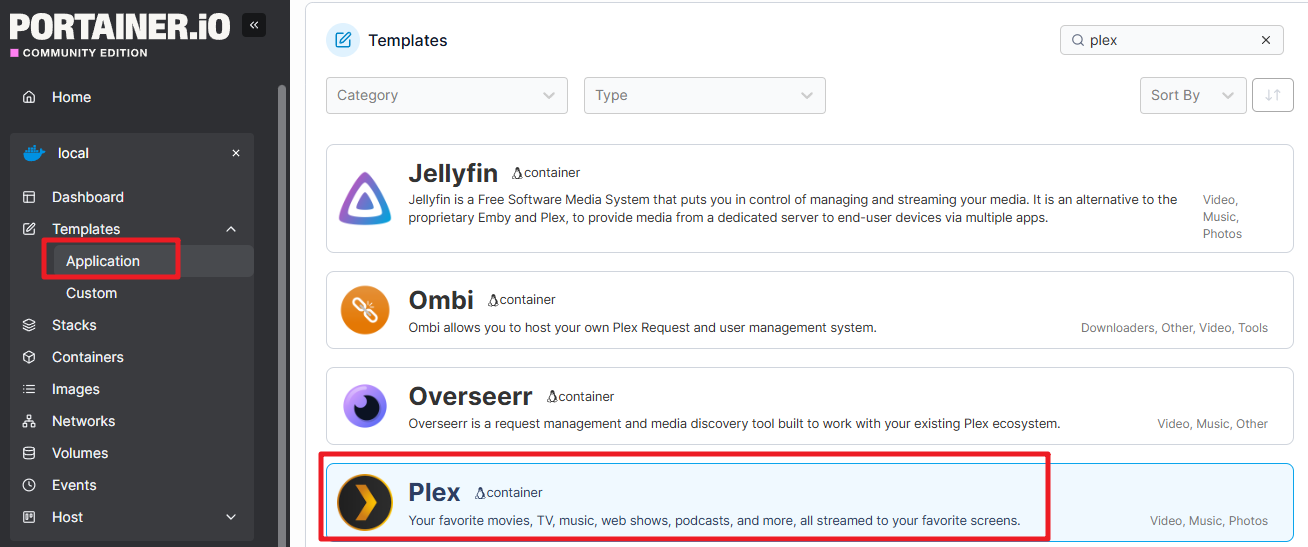This screenshot has height=547, width=1308.
Task: Click the Plex chevron logo
Action: tap(365, 502)
